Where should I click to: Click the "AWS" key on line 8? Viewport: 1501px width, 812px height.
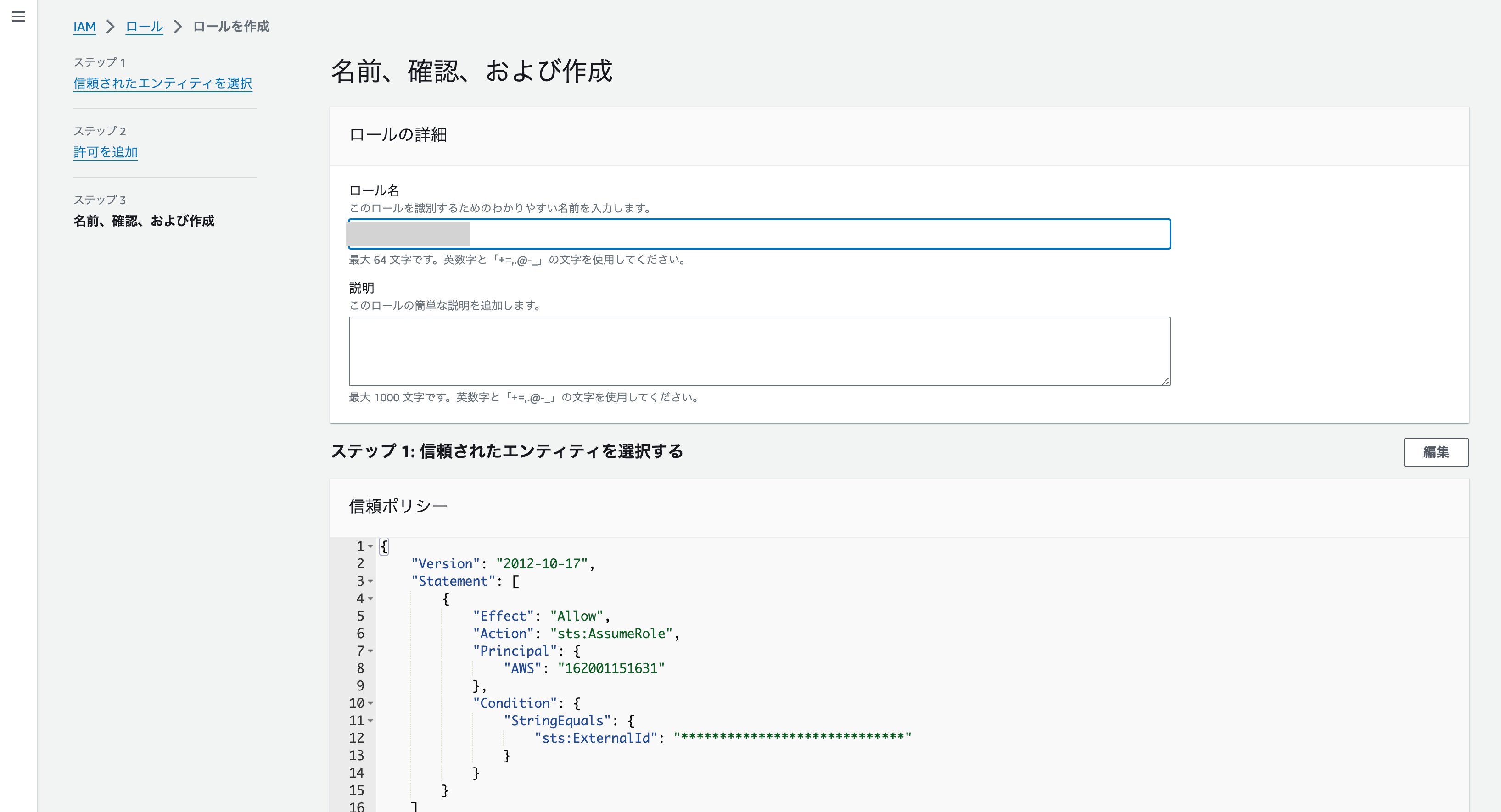coord(523,669)
